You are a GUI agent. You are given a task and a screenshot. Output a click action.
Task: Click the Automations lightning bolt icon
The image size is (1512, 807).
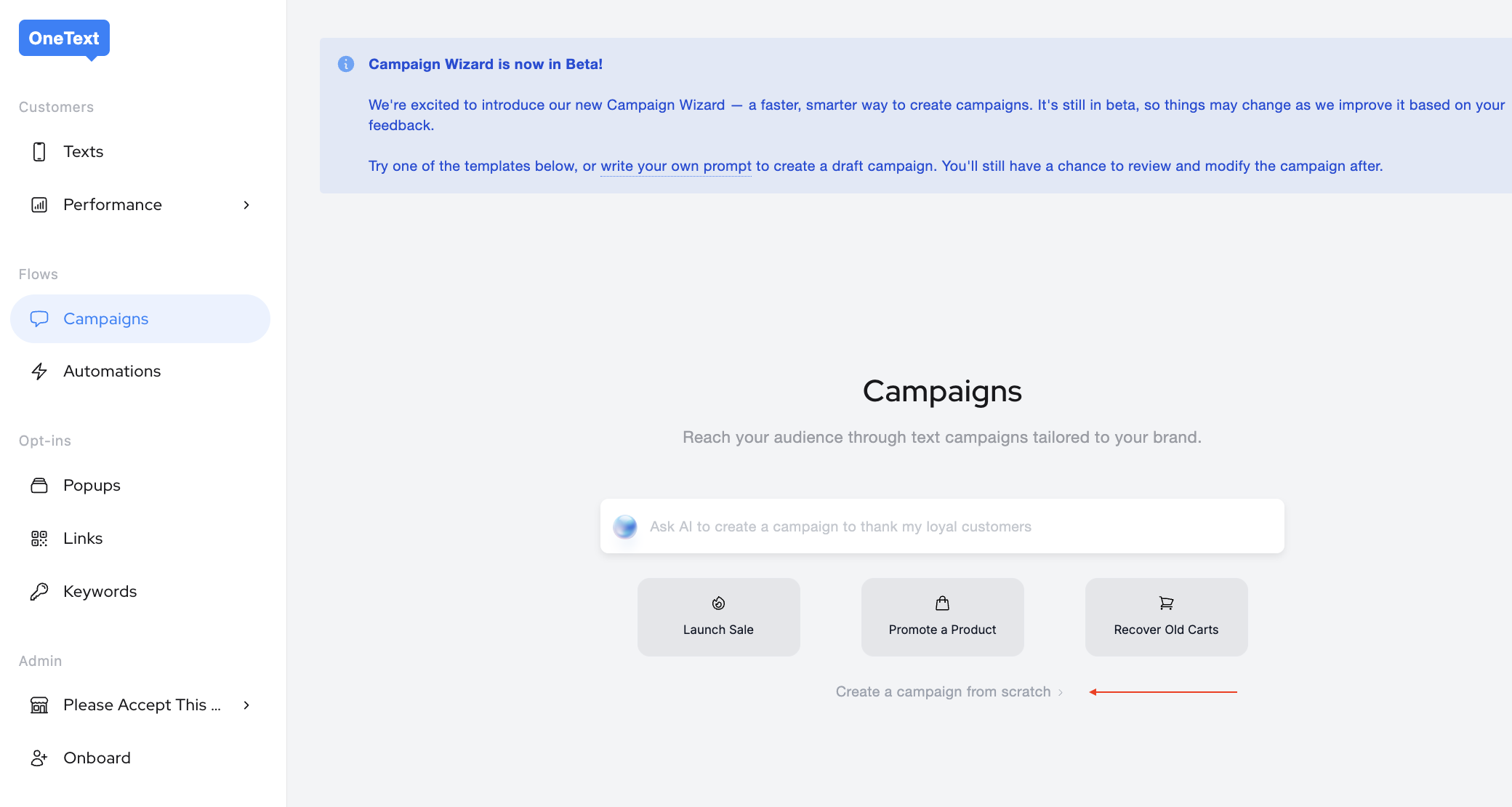click(x=39, y=372)
